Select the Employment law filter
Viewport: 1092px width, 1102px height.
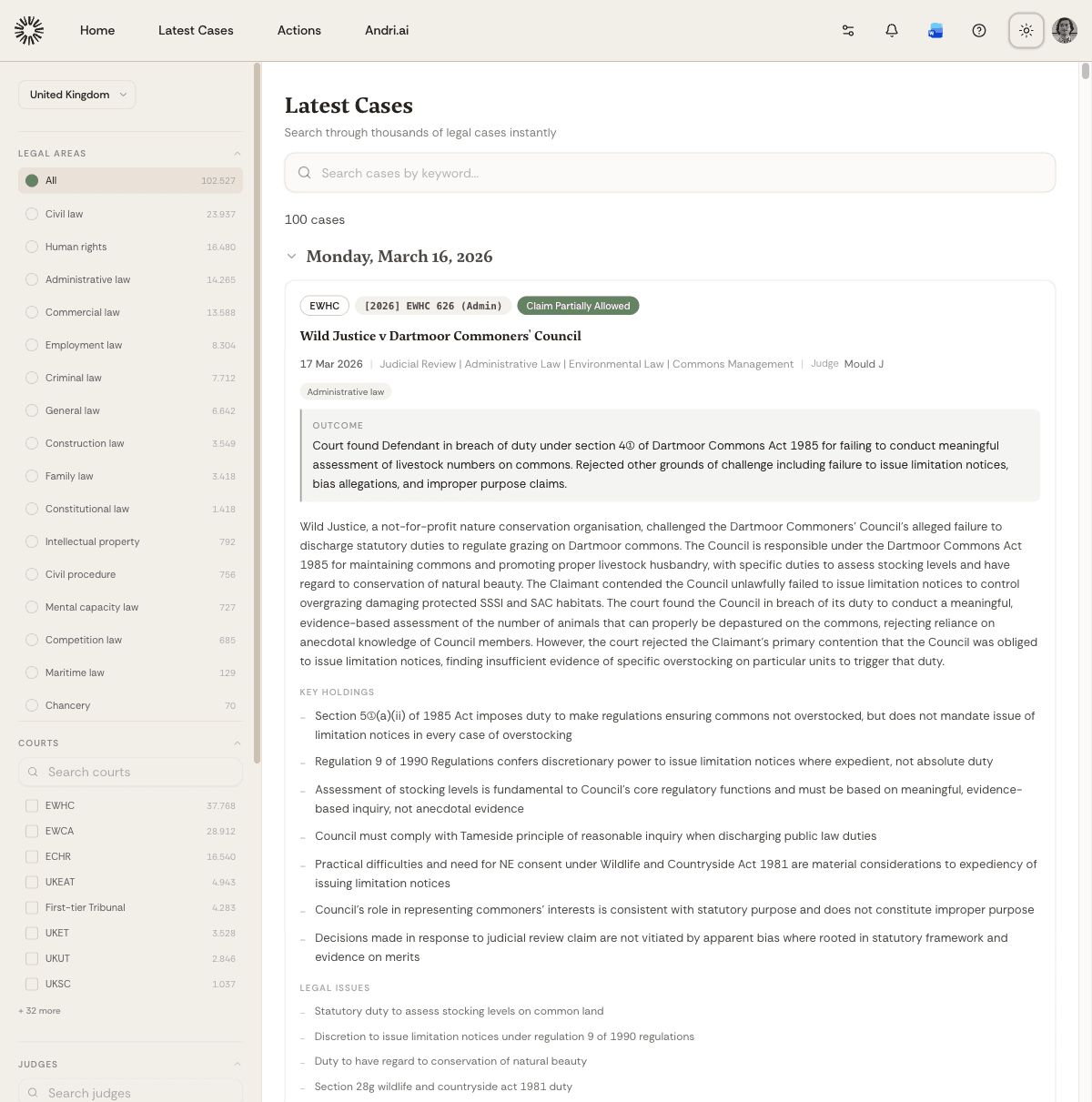[x=130, y=345]
